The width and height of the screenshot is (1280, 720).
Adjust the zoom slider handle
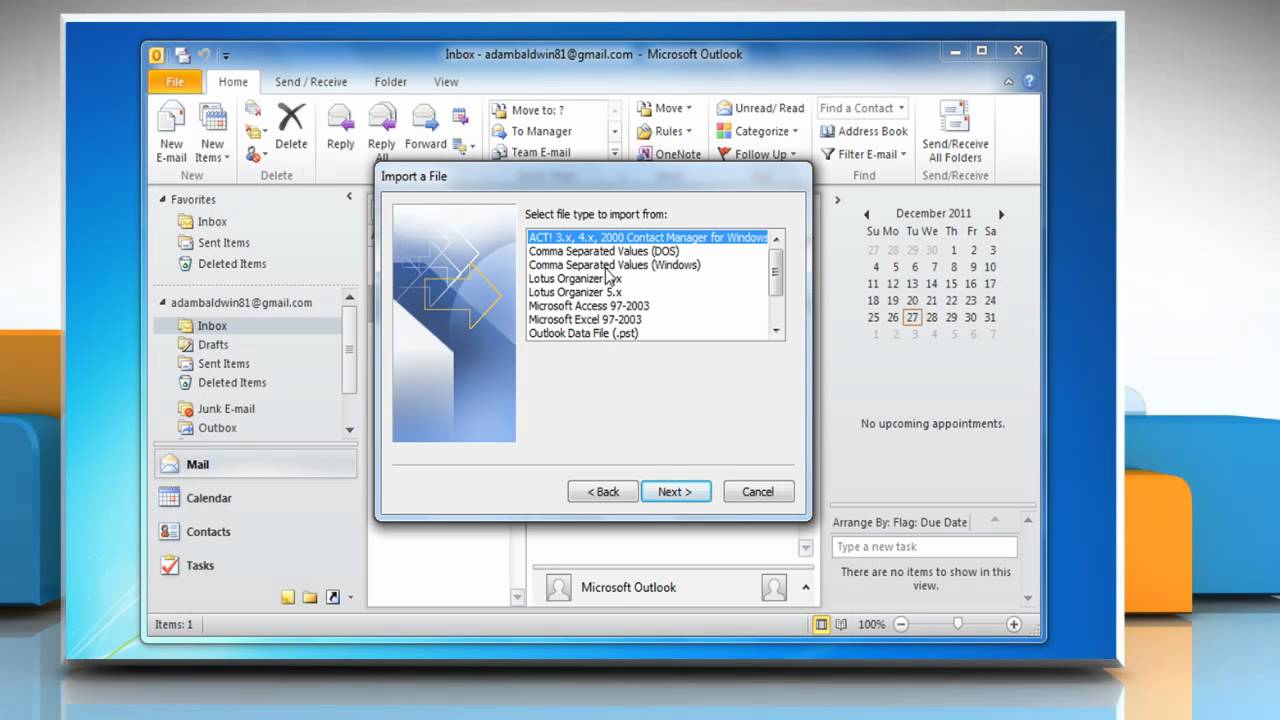(958, 624)
